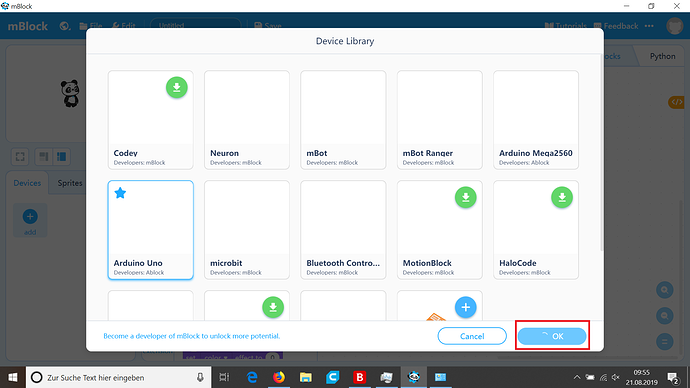
Task: Open the Windows Start menu
Action: tap(13, 377)
